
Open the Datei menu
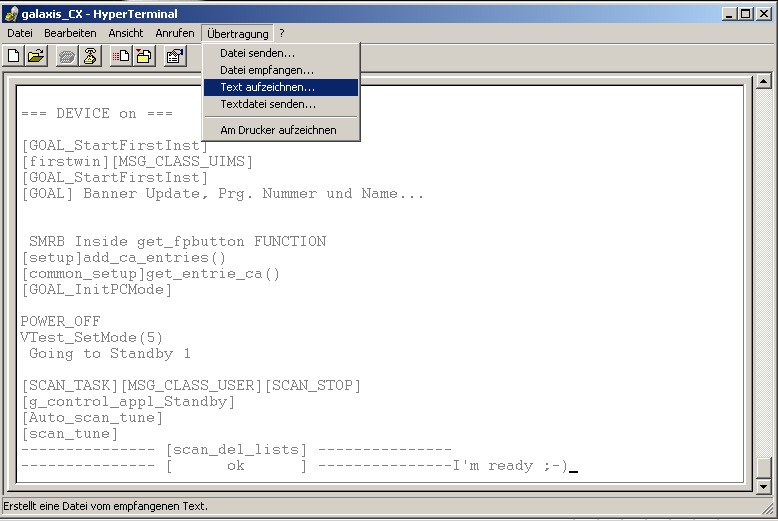pos(20,33)
